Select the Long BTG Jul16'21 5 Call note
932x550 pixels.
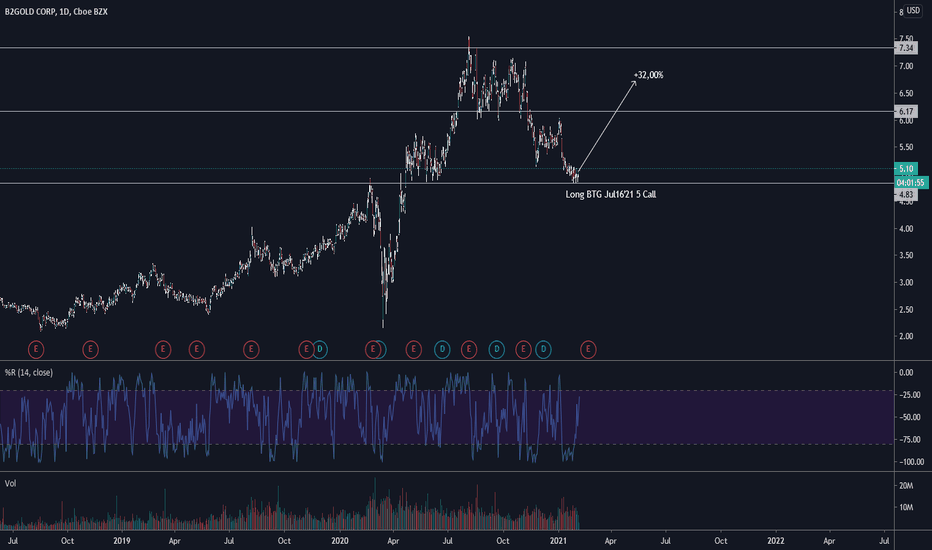[610, 194]
